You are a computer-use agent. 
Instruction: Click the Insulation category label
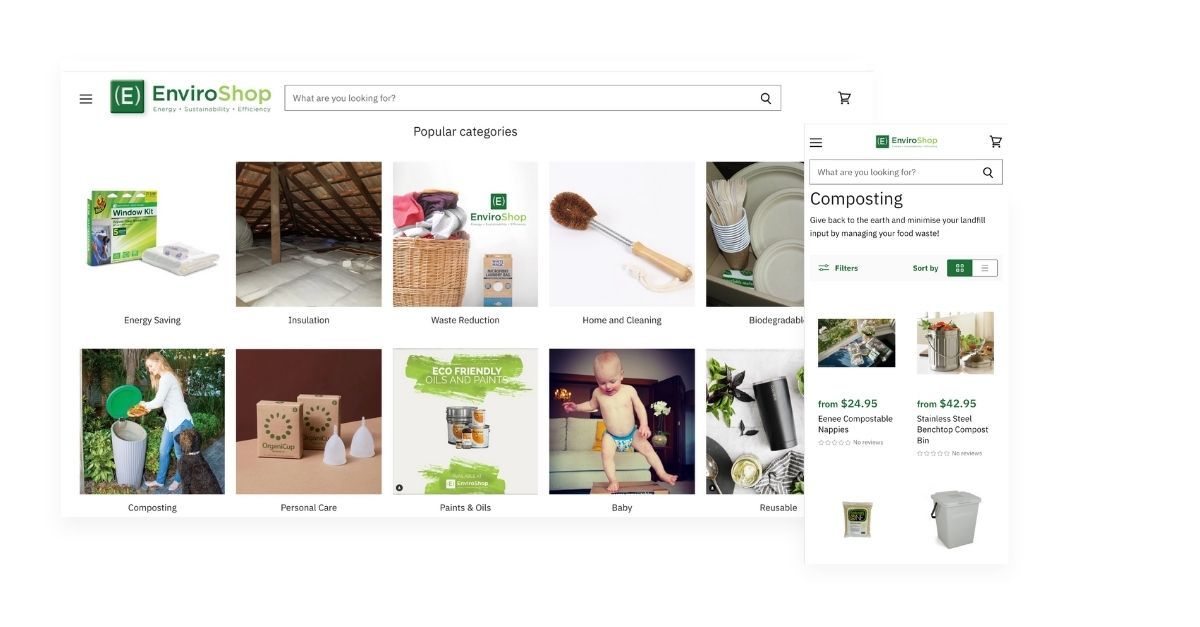pyautogui.click(x=308, y=320)
